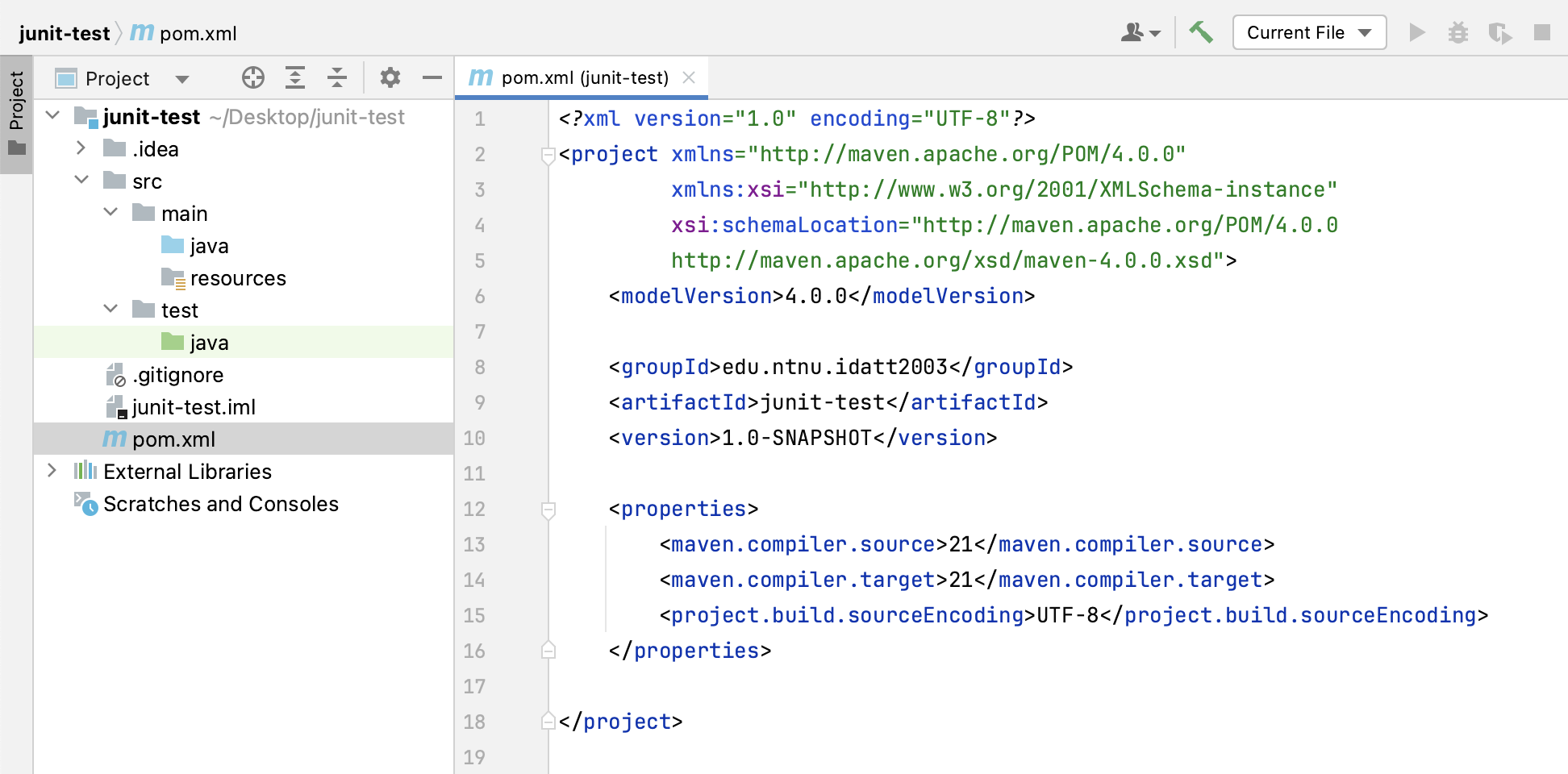Image resolution: width=1568 pixels, height=774 pixels.
Task: Collapse the junit-test root node
Action: pyautogui.click(x=53, y=115)
